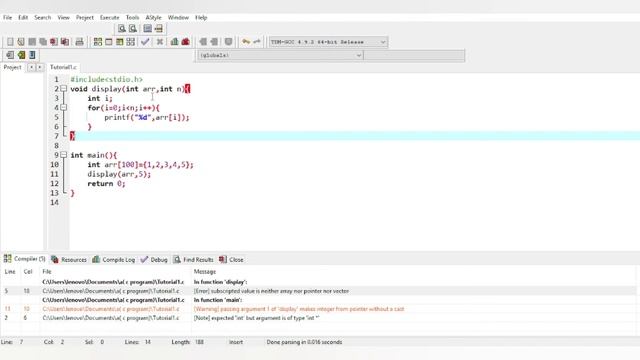Collapse the display function fold at line 2
640x360 pixels.
tap(63, 89)
